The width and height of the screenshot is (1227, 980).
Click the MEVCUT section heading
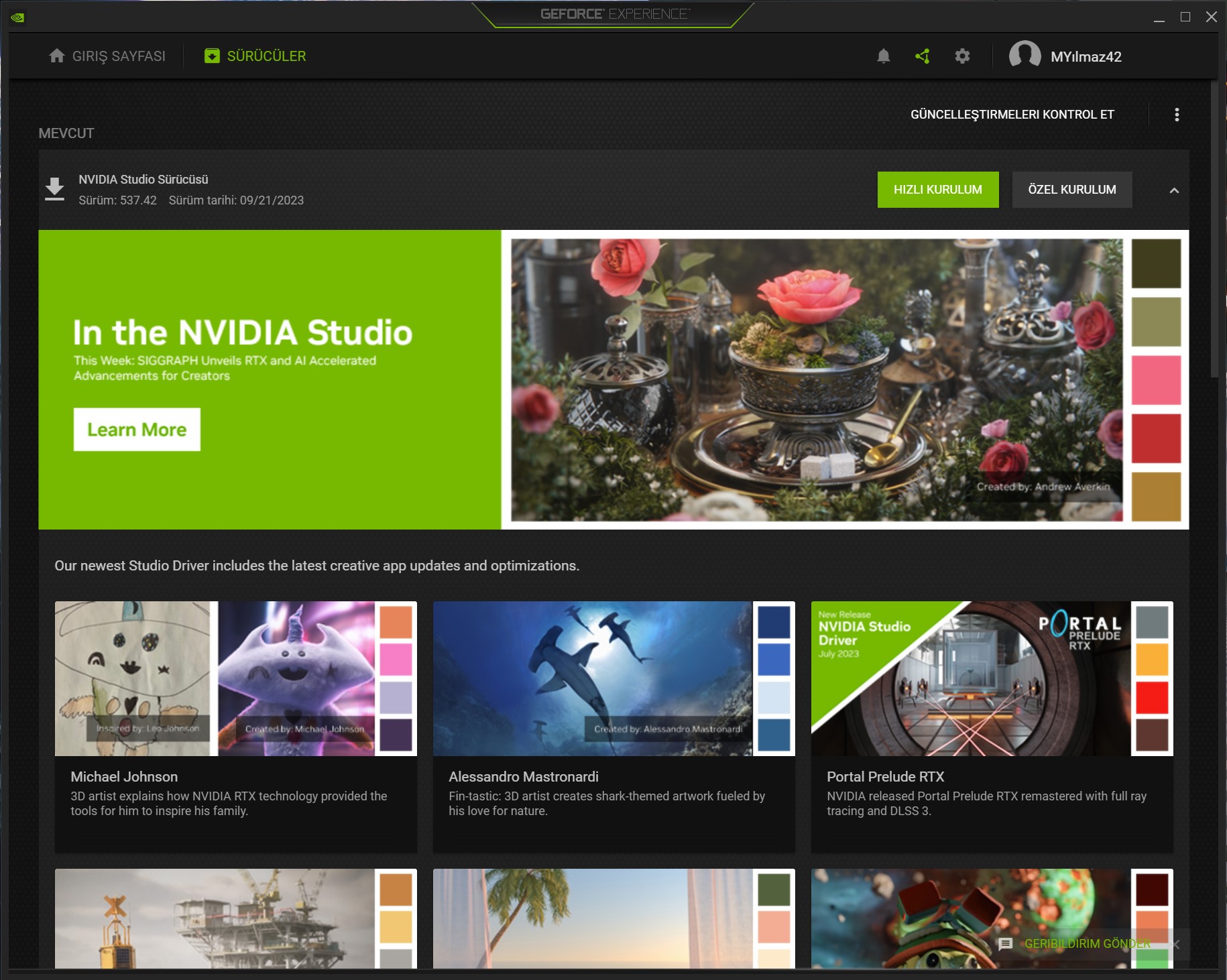(x=66, y=133)
